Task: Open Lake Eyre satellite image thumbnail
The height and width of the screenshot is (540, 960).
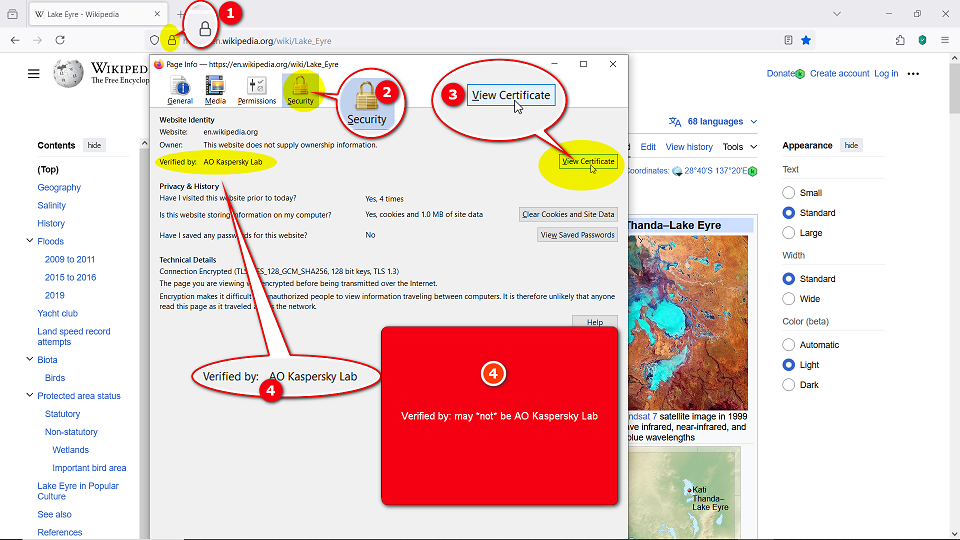Action: click(x=688, y=322)
